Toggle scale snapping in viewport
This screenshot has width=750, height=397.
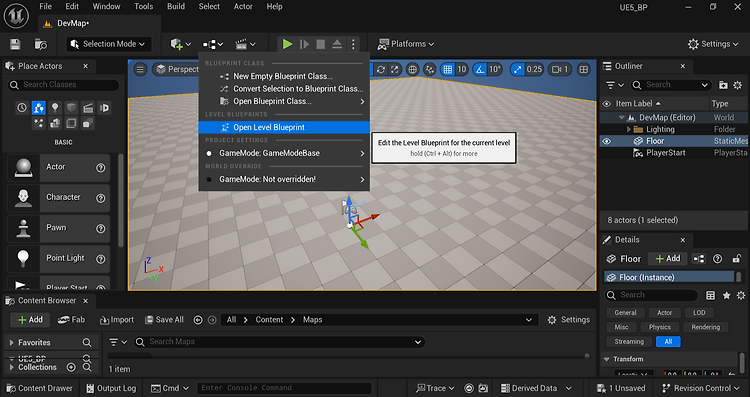(517, 69)
